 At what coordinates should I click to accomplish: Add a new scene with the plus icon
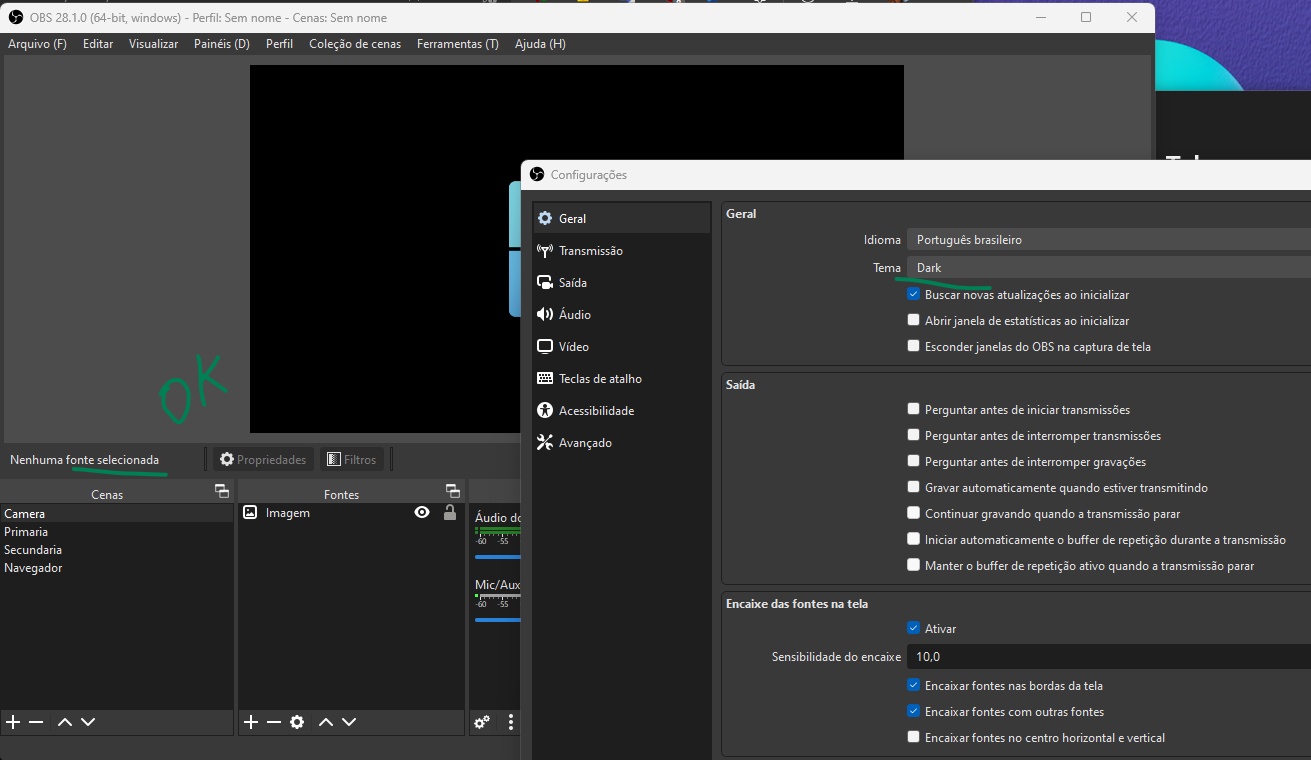[x=13, y=721]
